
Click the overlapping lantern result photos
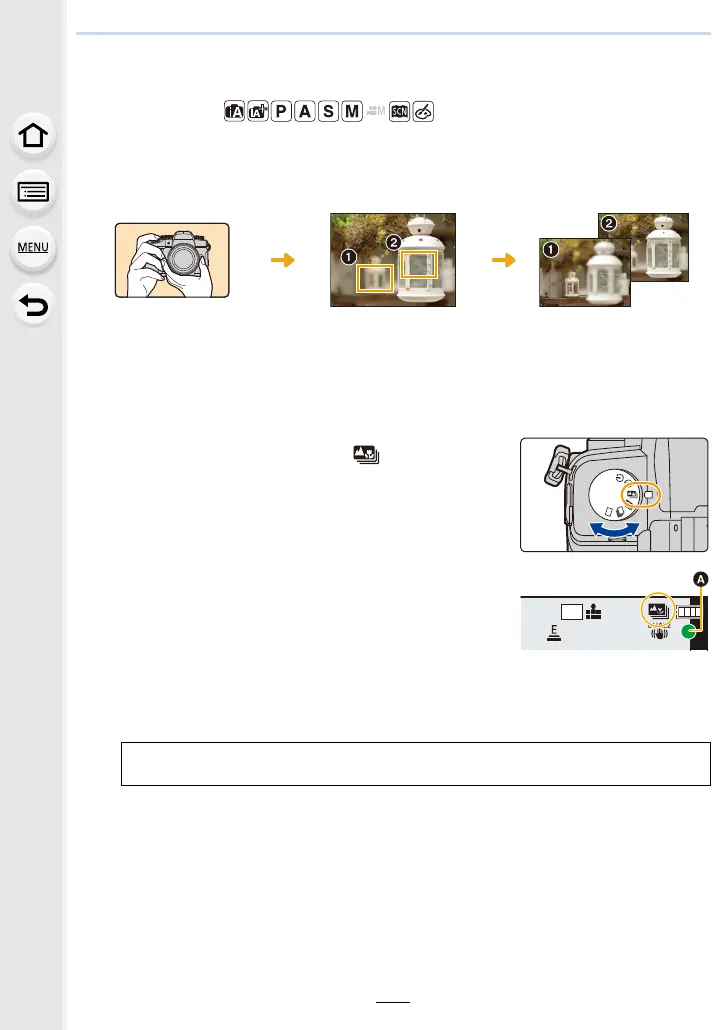[x=614, y=260]
